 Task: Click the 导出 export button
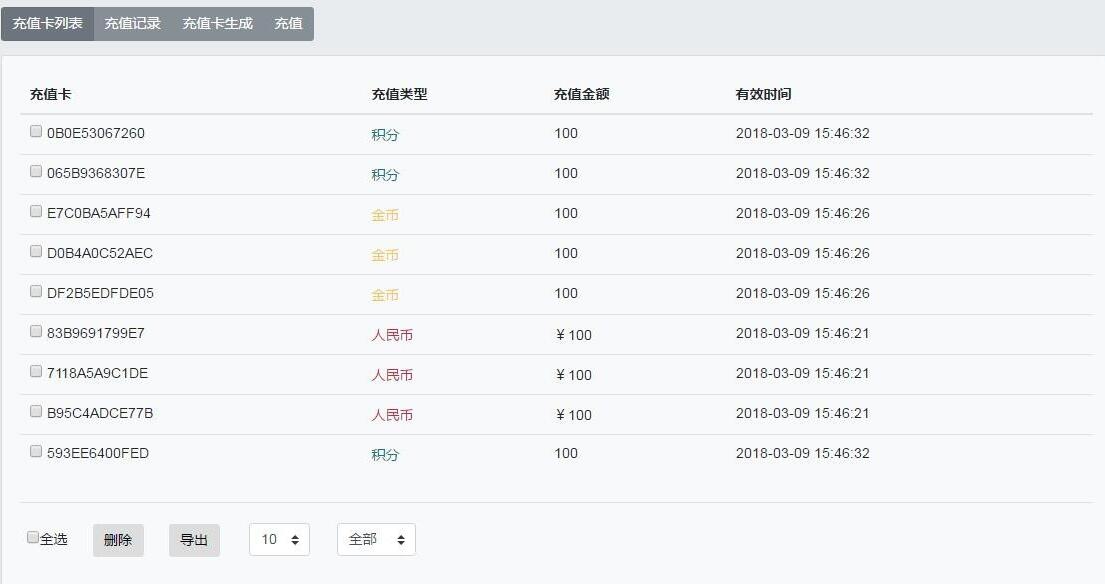(194, 539)
